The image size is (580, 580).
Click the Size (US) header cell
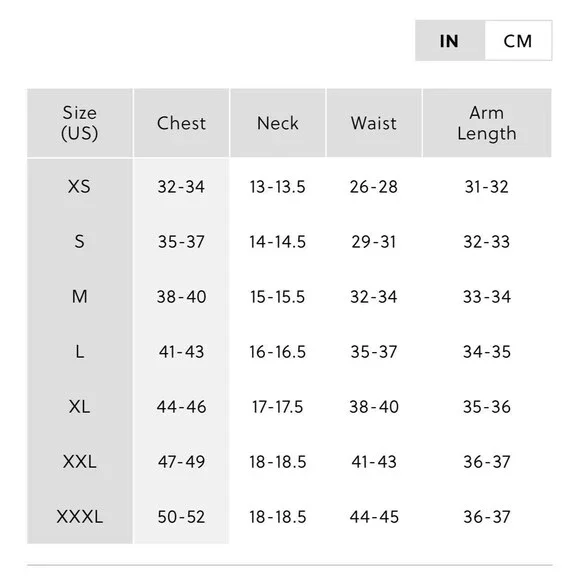pyautogui.click(x=80, y=123)
